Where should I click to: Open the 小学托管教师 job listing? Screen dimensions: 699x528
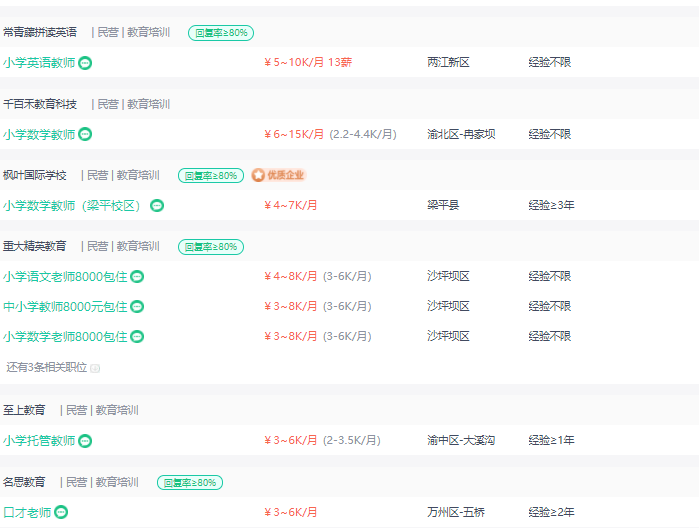point(39,441)
